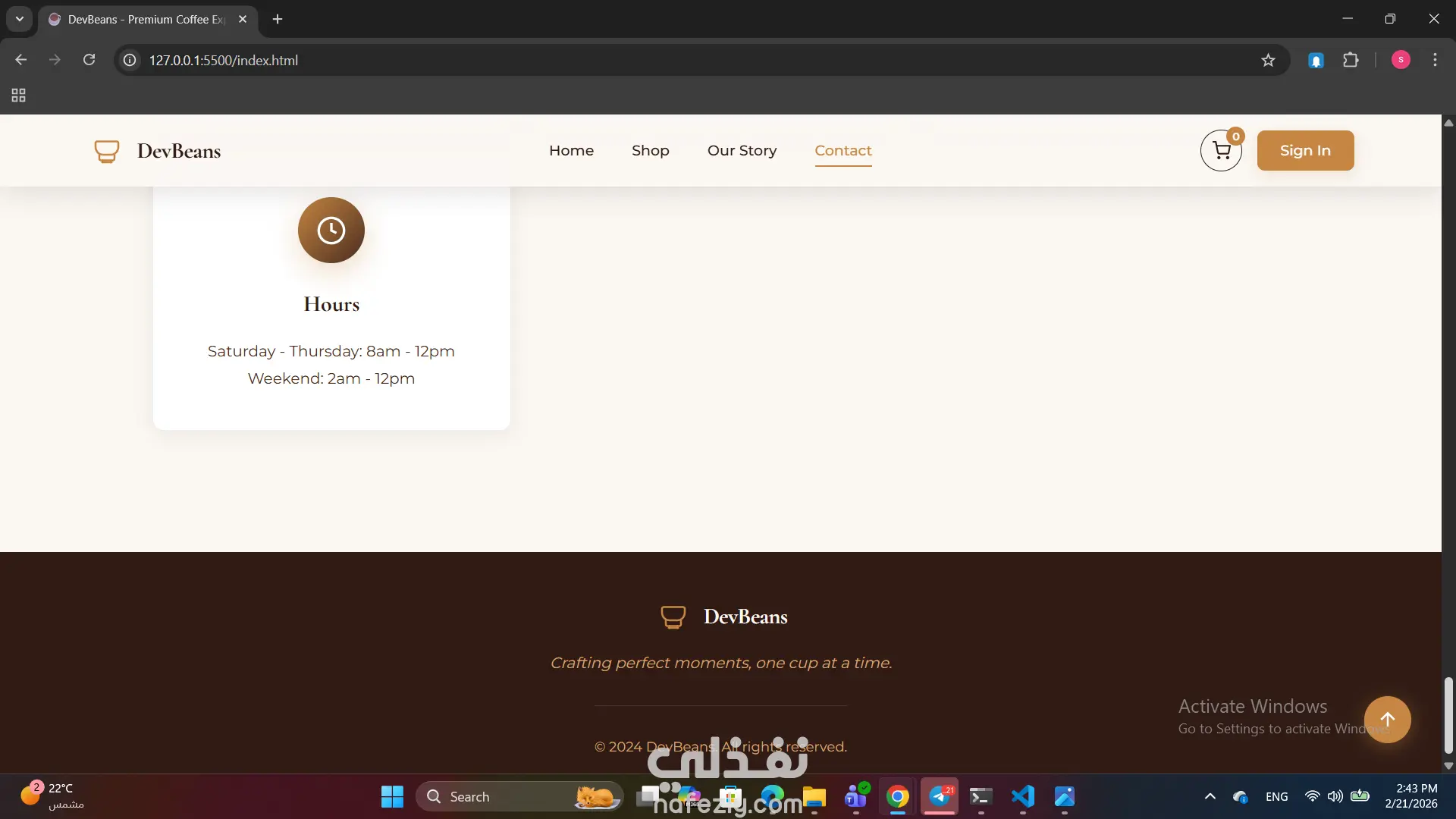Open the Chrome profile avatar
1456x819 pixels.
click(1401, 60)
